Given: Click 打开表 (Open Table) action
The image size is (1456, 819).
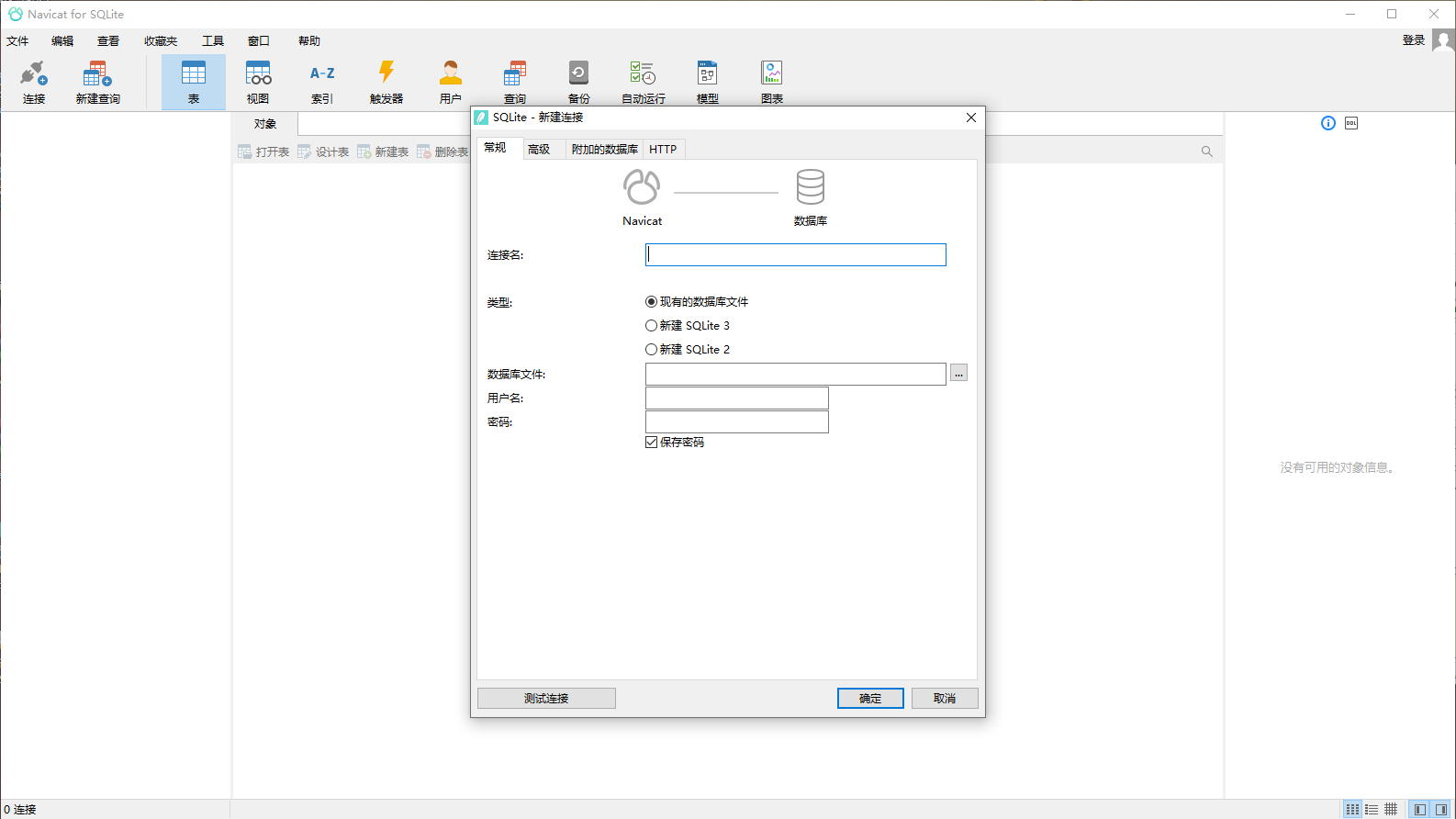Looking at the screenshot, I should [x=263, y=151].
